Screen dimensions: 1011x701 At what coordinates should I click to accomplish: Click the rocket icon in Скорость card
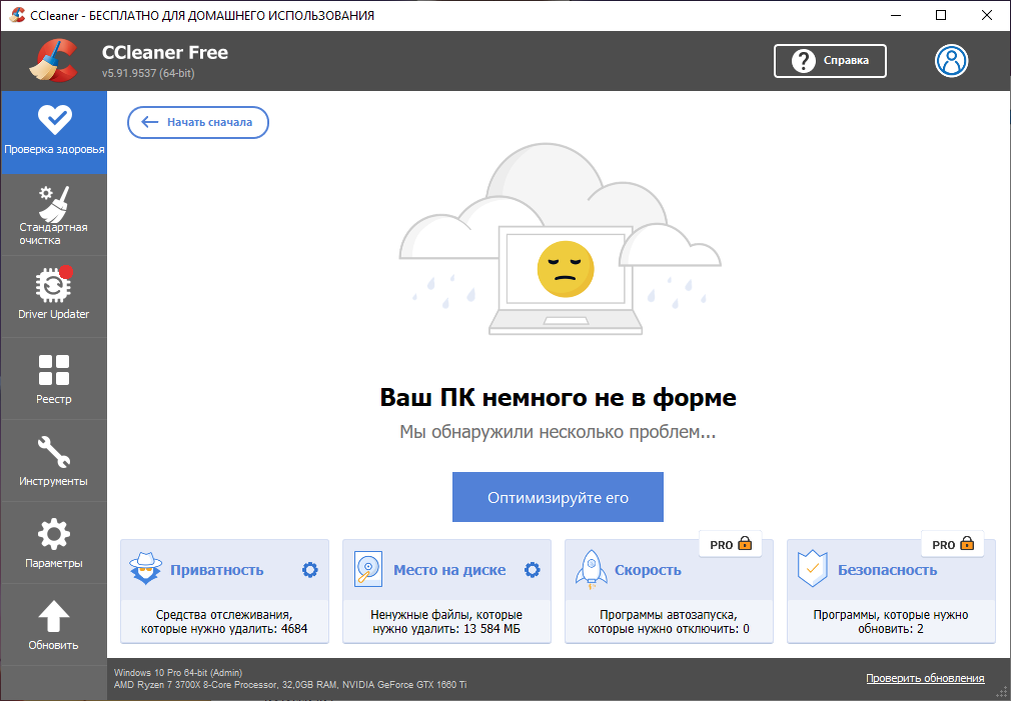591,569
